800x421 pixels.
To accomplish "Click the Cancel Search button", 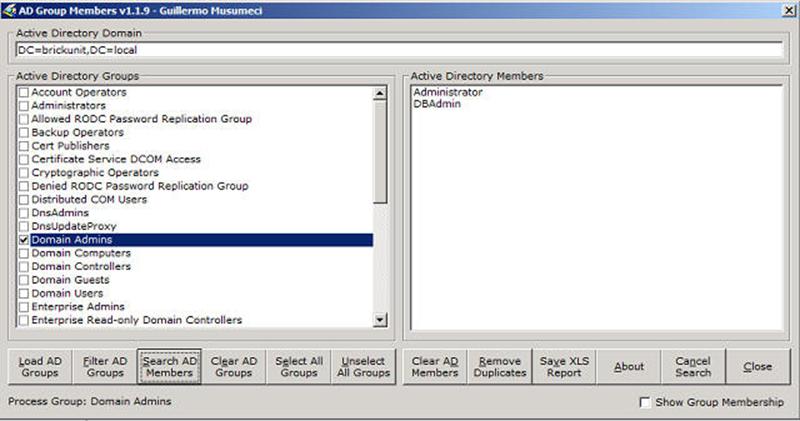I will (693, 367).
